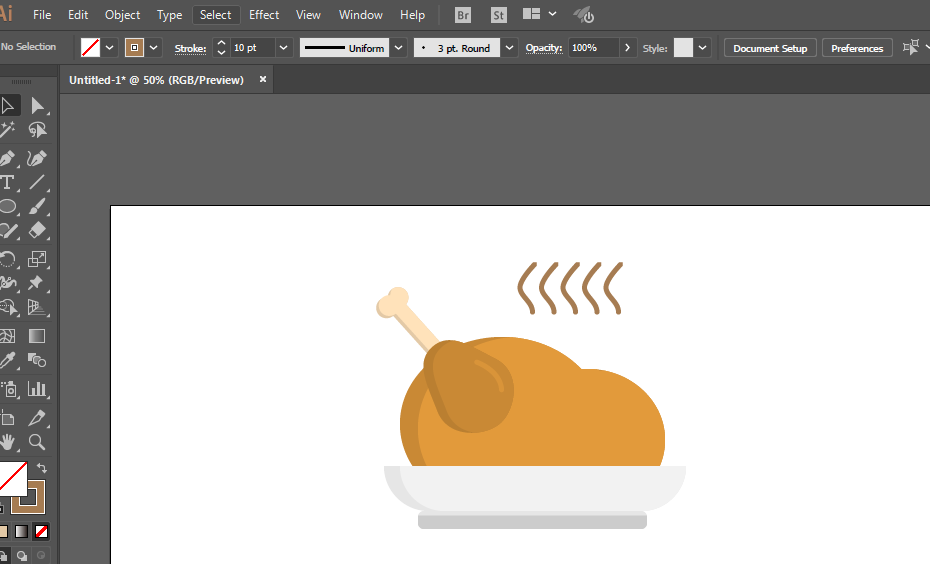930x564 pixels.
Task: Expand the stroke weight dropdown
Action: [283, 48]
